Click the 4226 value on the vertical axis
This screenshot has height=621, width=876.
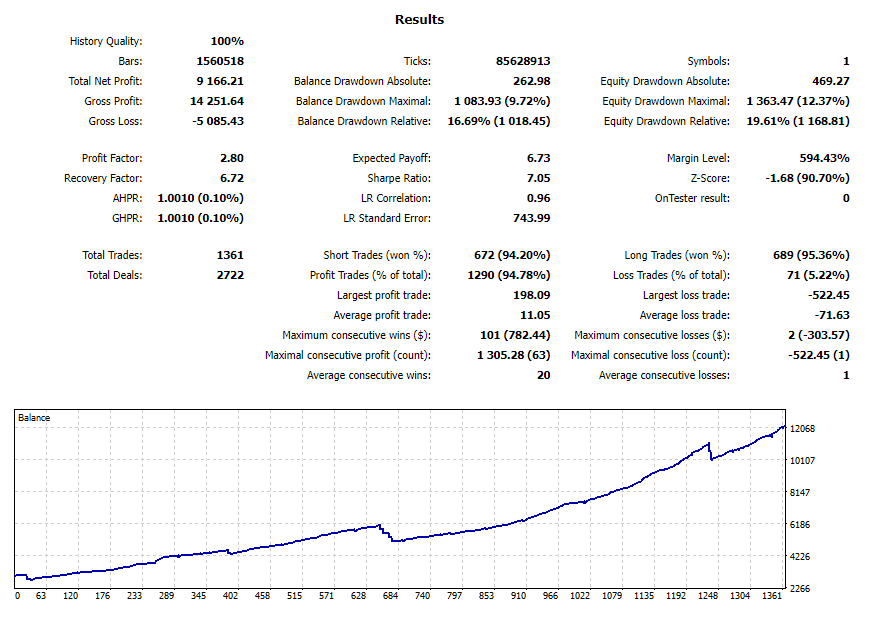point(801,557)
